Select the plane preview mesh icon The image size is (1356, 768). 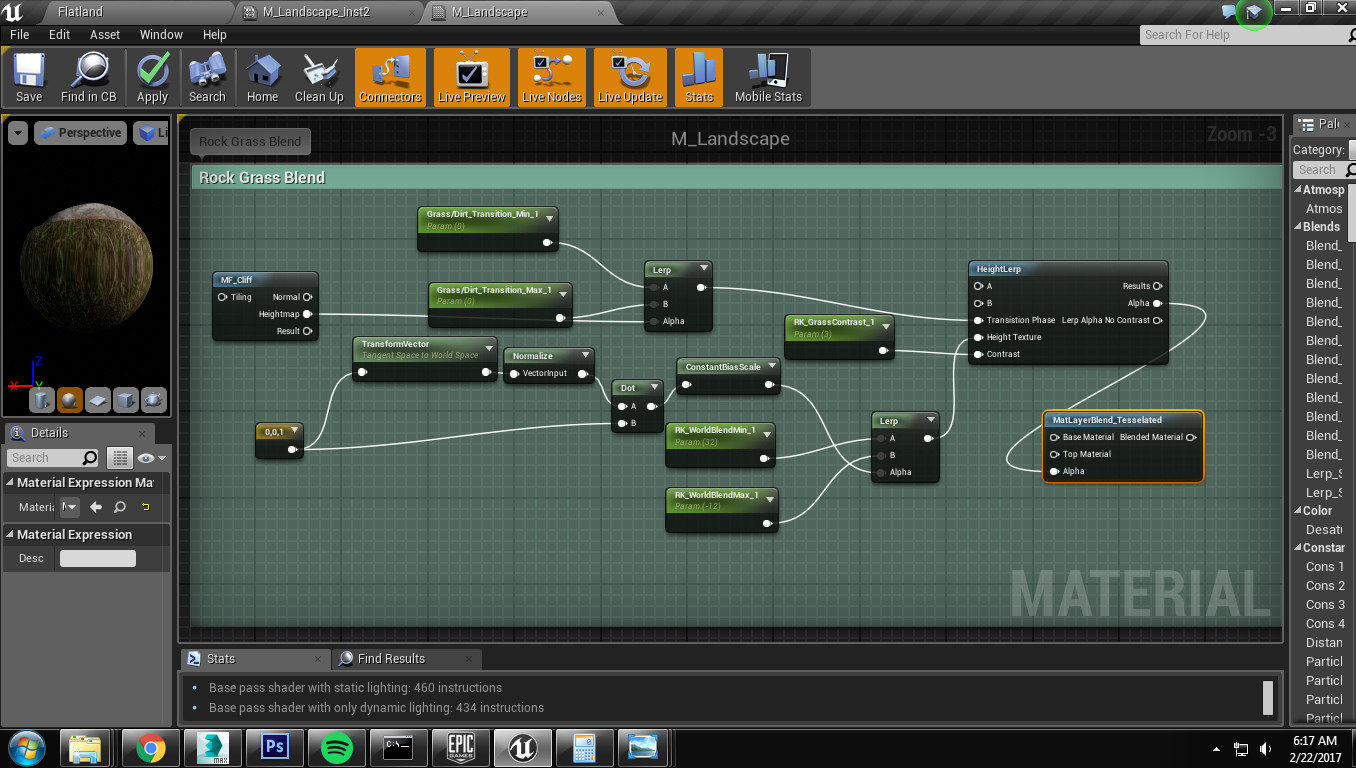coord(98,400)
